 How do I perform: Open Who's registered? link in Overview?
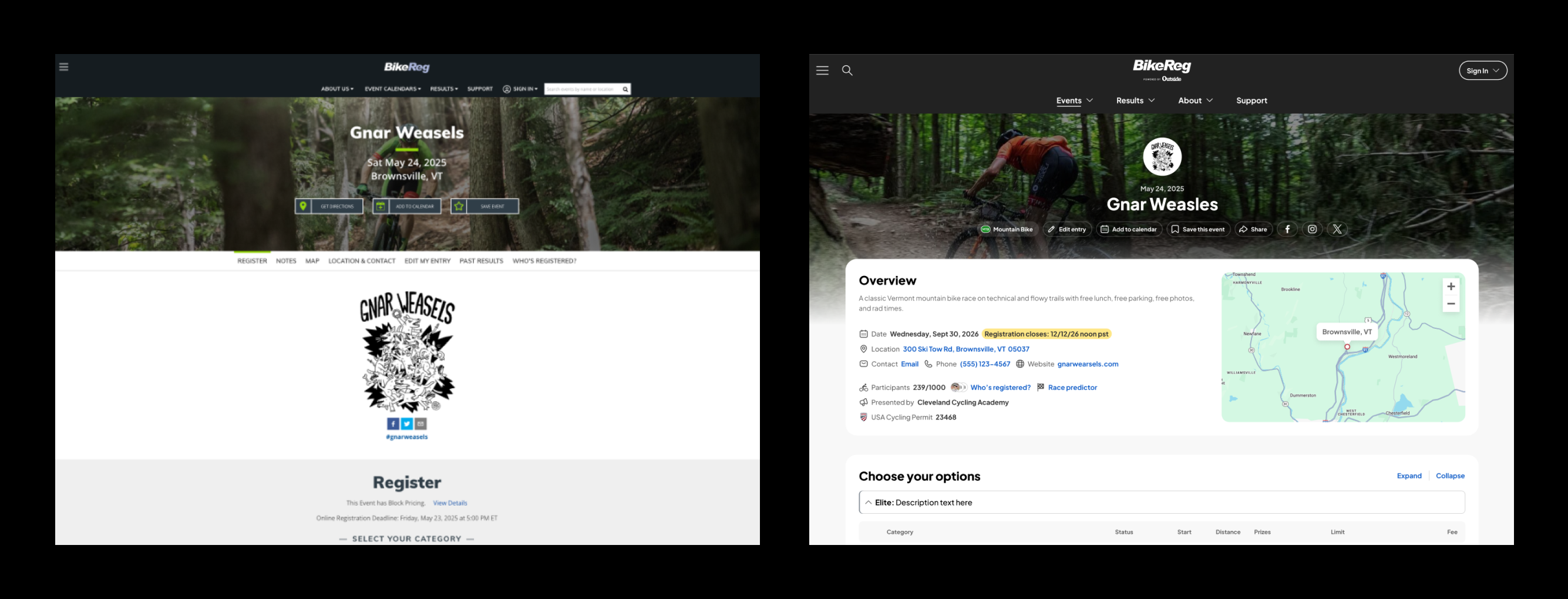1000,388
